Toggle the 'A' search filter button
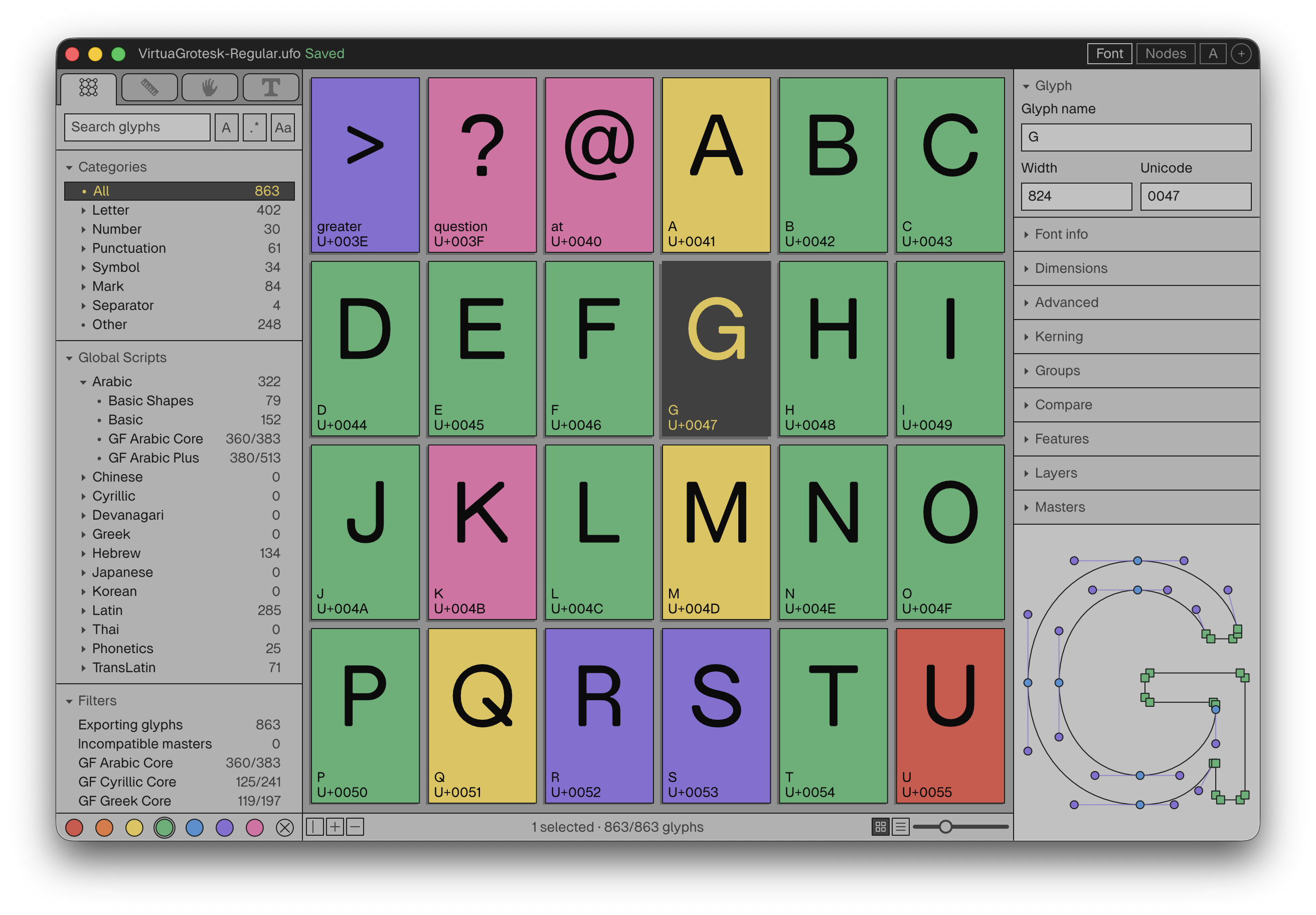Screen dimensions: 1316x915 [226, 127]
